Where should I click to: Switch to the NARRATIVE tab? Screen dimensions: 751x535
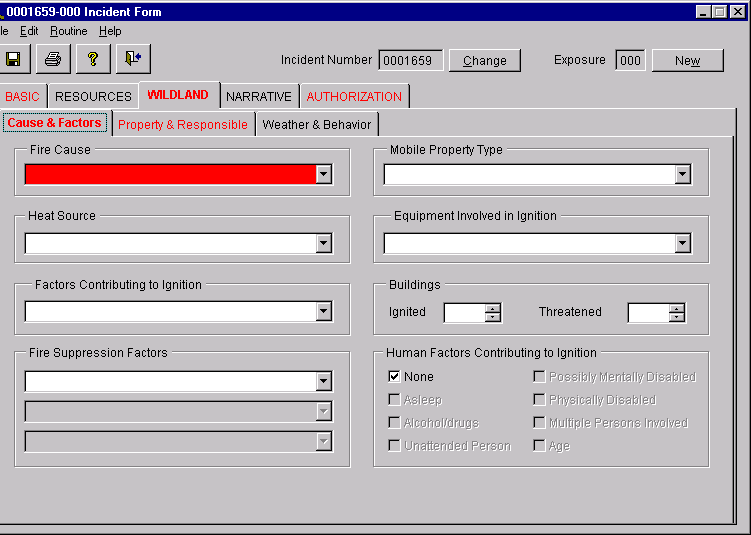(258, 97)
